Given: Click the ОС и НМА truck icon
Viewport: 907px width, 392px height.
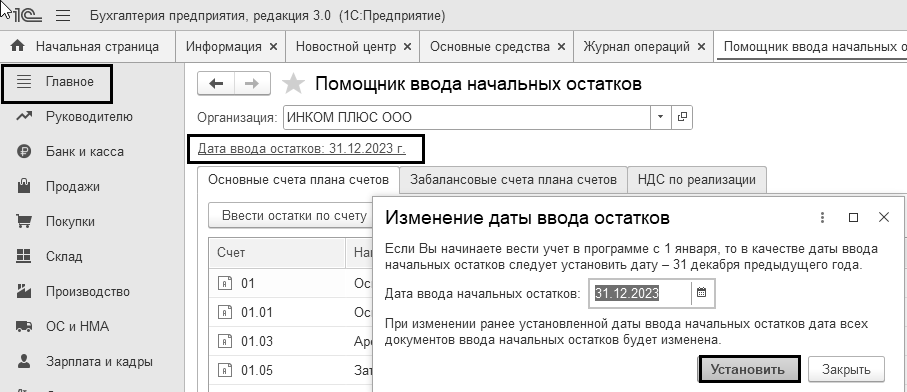Looking at the screenshot, I should [x=24, y=327].
